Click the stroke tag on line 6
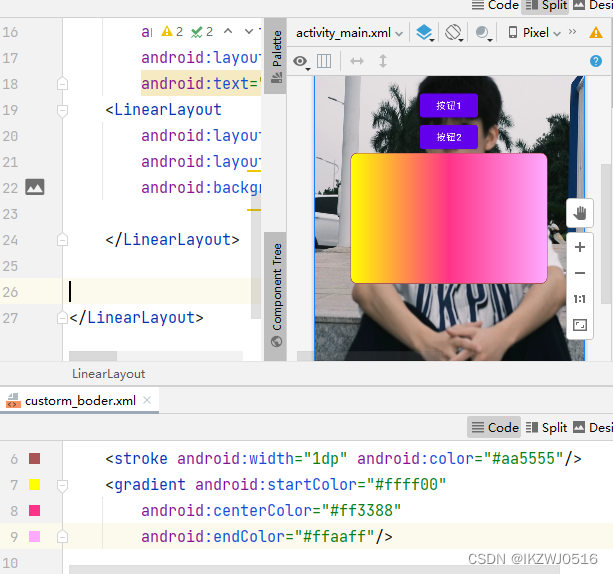 pyautogui.click(x=136, y=459)
